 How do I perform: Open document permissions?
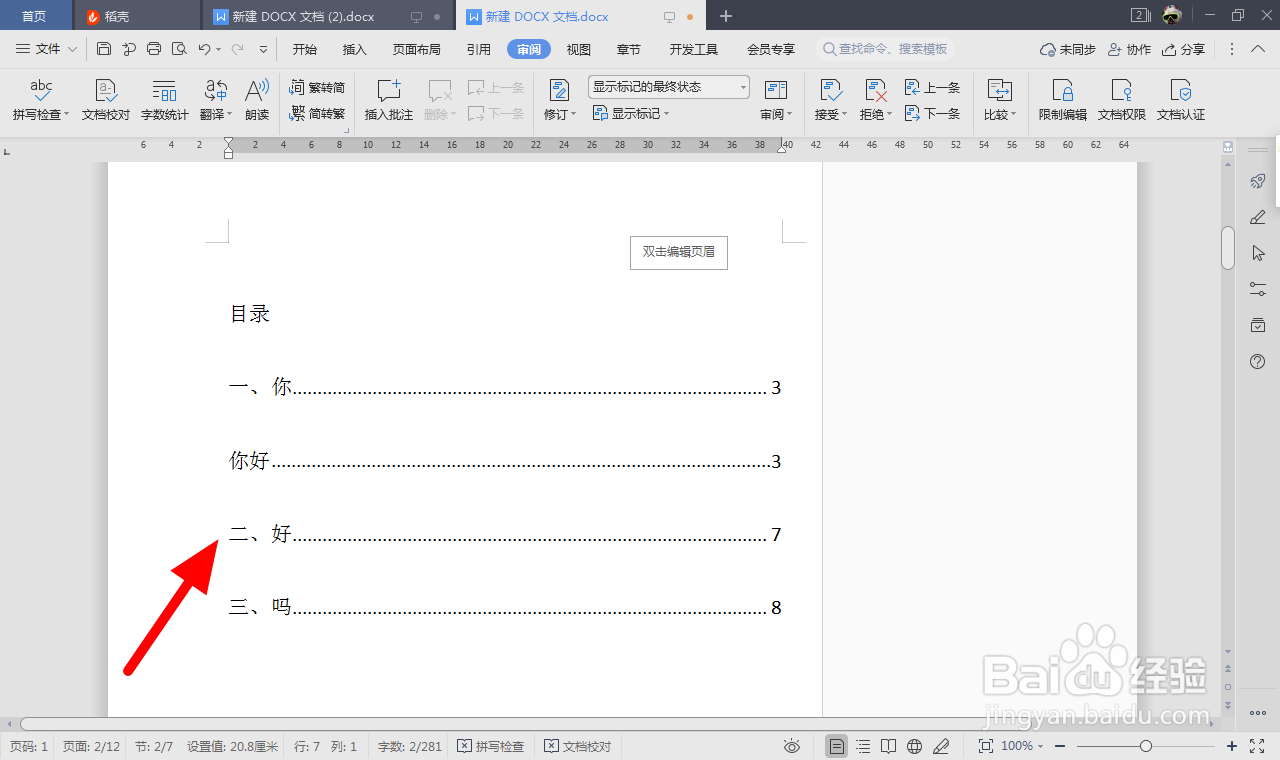[1122, 100]
